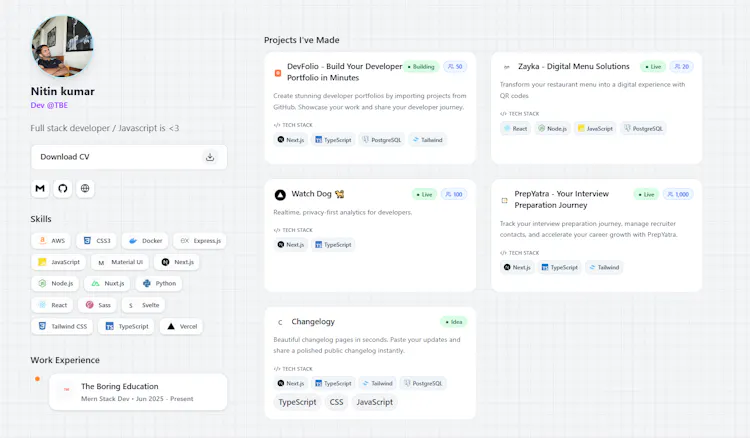
Task: Click the Next.js tag in Changelogy card
Action: click(x=290, y=383)
